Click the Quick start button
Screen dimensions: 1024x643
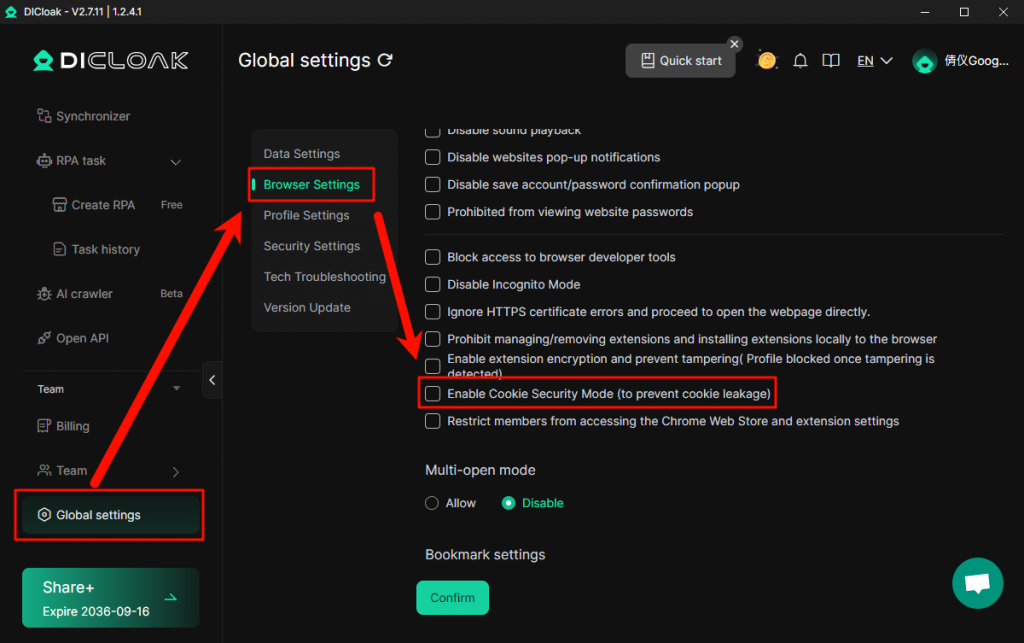(680, 61)
